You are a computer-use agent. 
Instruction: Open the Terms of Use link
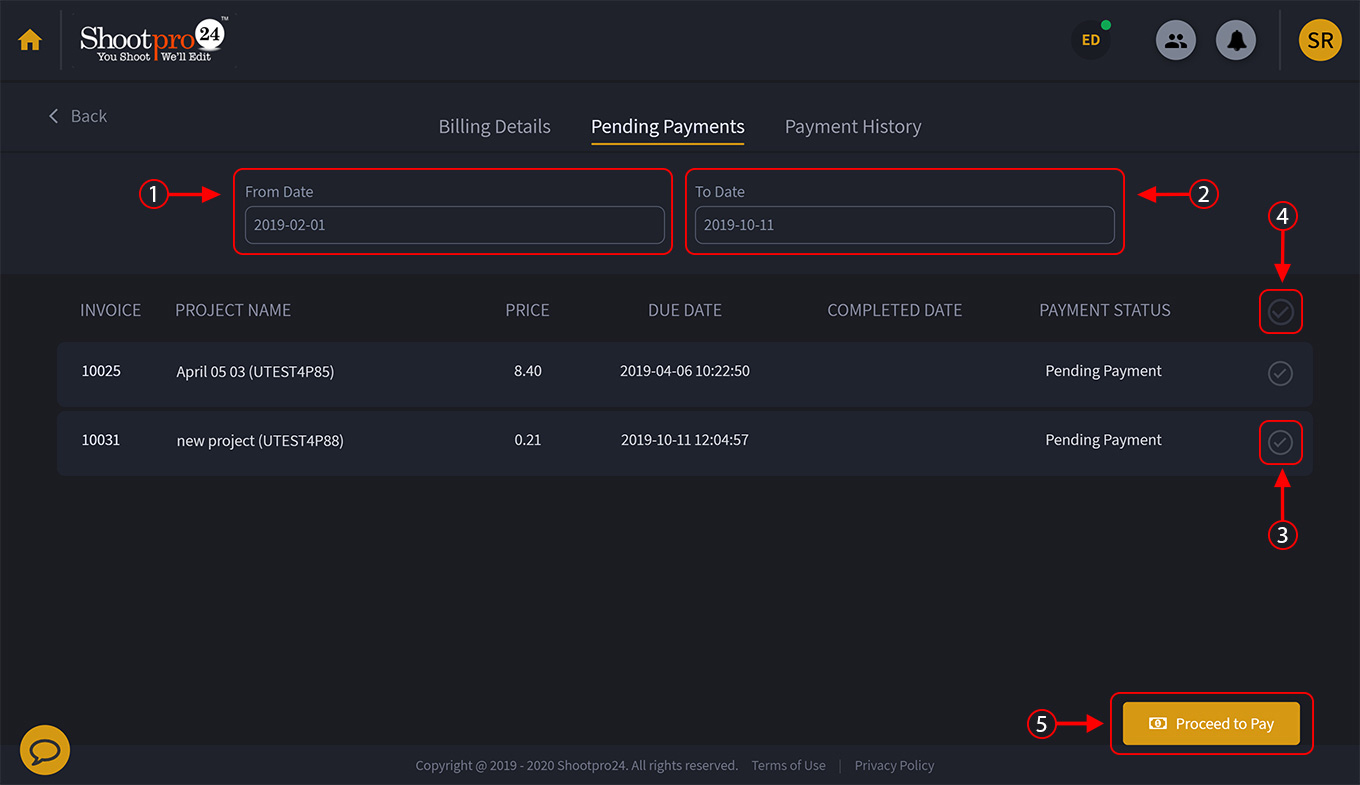pos(788,765)
